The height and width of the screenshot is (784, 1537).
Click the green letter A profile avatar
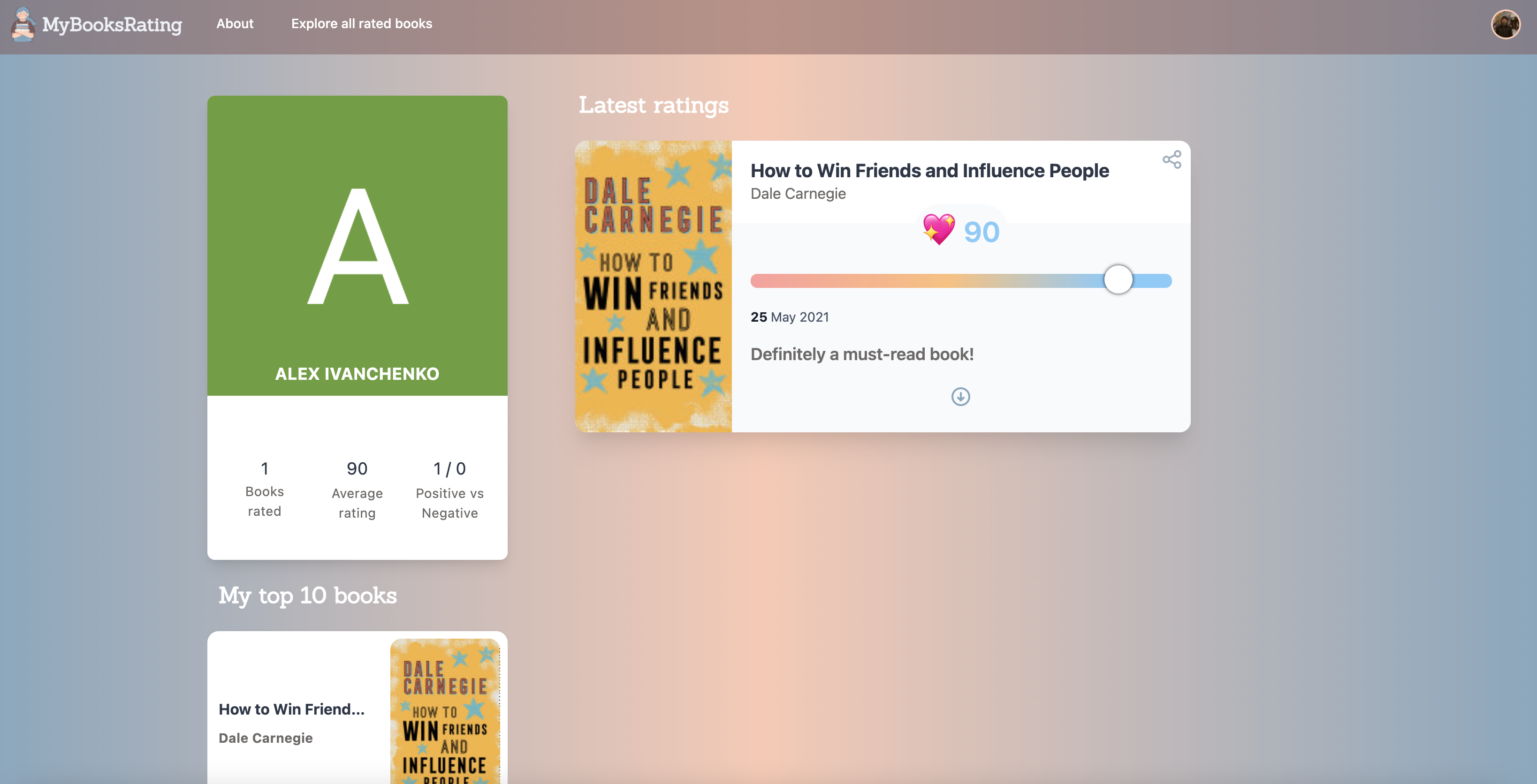point(357,246)
